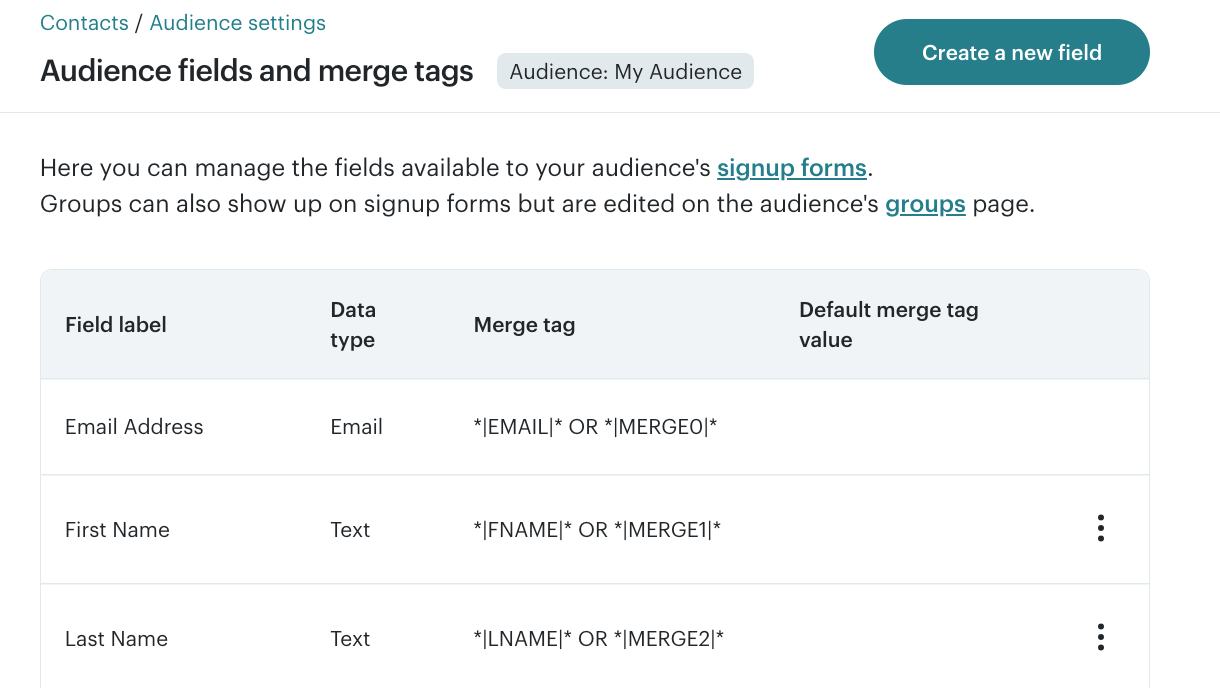Follow the signup forms link
This screenshot has height=688, width=1220.
791,167
